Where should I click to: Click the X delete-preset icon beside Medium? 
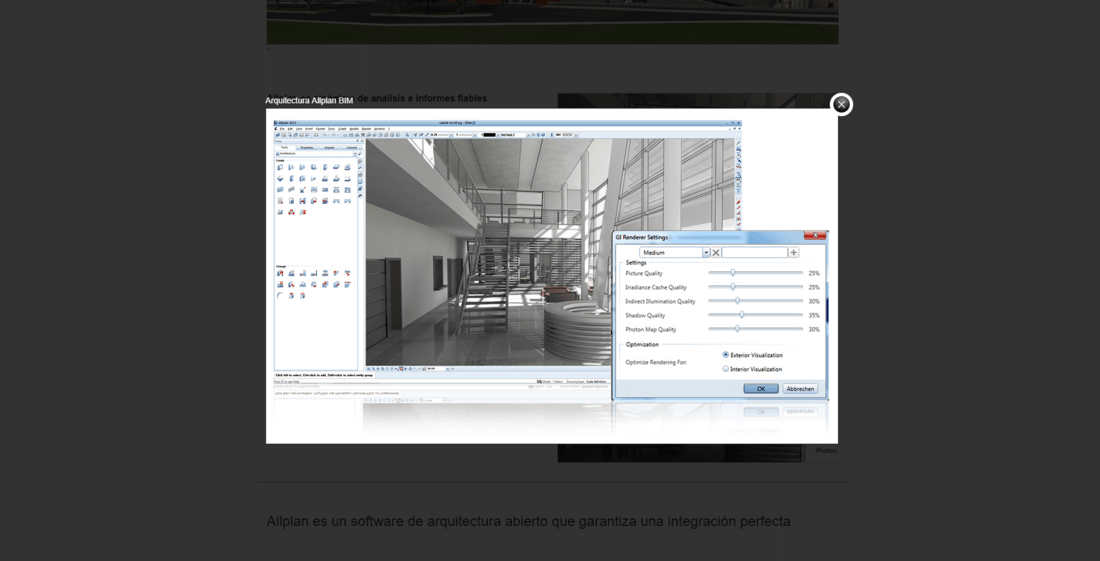[716, 252]
